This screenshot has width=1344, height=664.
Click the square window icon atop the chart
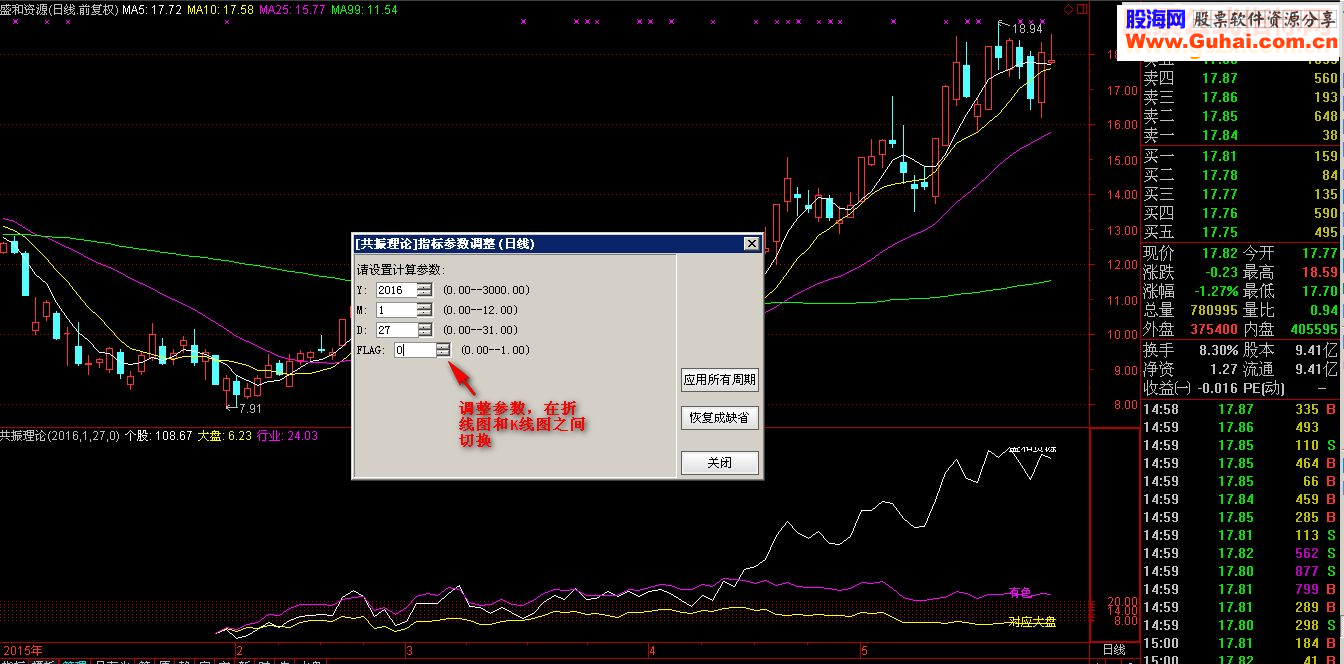[x=1080, y=9]
